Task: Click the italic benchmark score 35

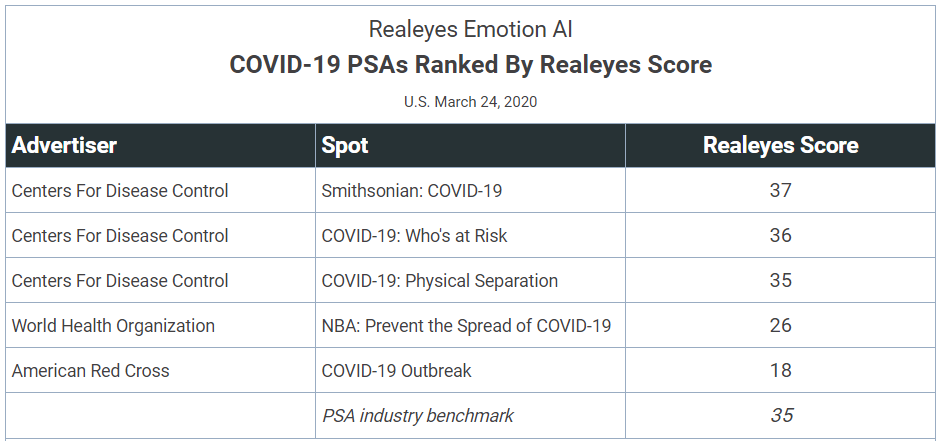Action: pos(780,415)
